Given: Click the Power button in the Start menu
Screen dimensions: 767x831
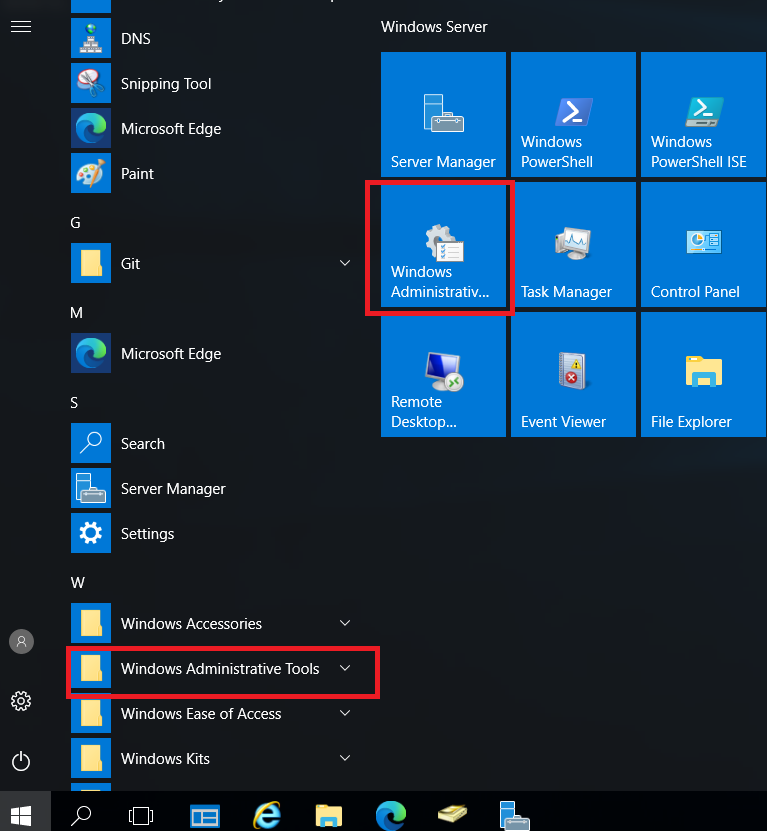Looking at the screenshot, I should 21,762.
